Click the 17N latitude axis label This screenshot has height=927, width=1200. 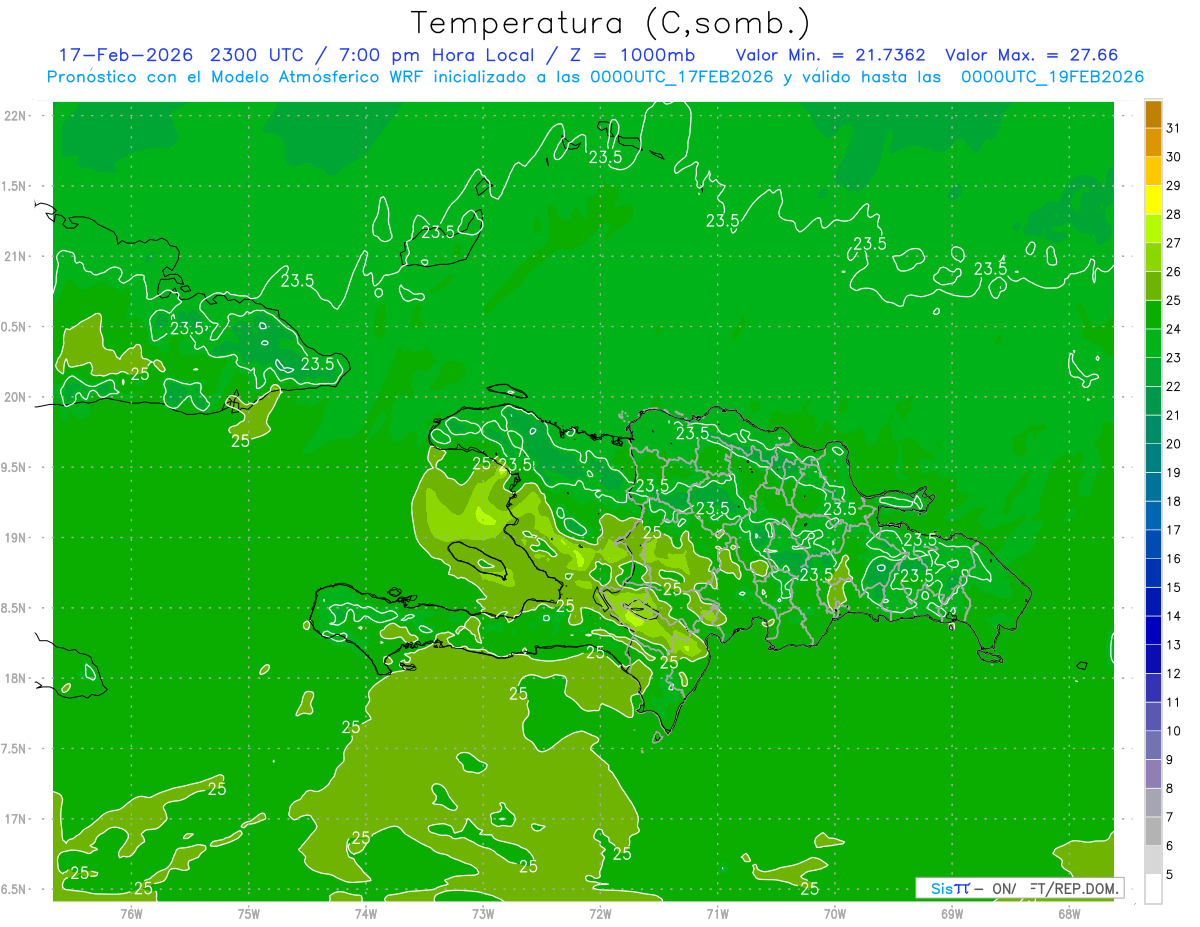[x=16, y=819]
